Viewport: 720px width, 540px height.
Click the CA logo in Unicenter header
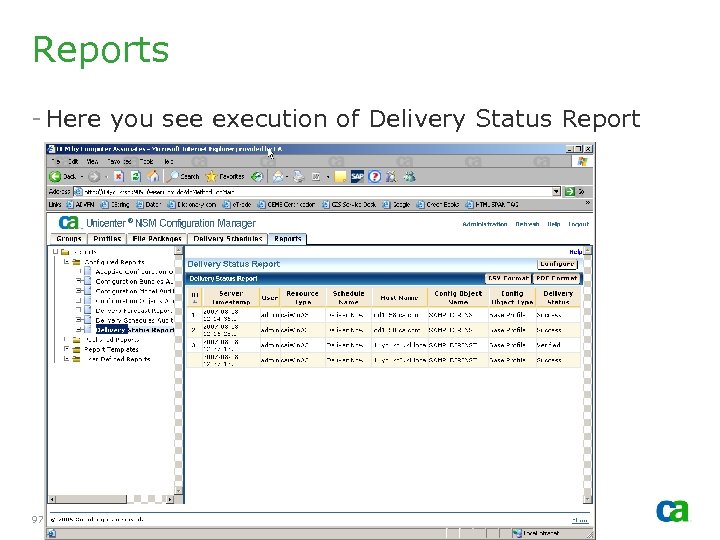click(x=69, y=223)
